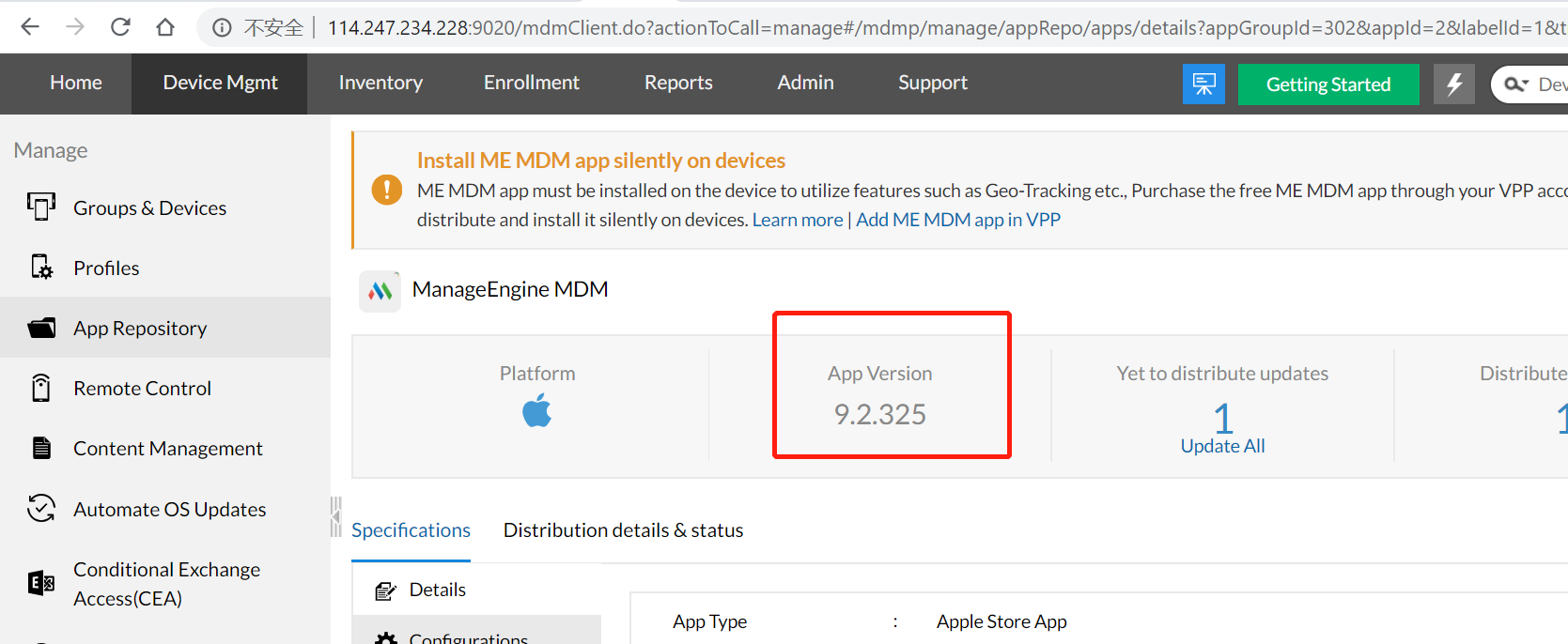Click the Configurations gear icon

click(x=385, y=639)
